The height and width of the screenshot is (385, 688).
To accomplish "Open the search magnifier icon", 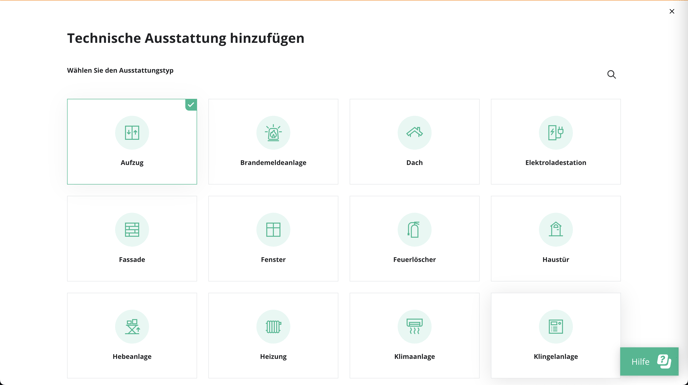I will (611, 75).
